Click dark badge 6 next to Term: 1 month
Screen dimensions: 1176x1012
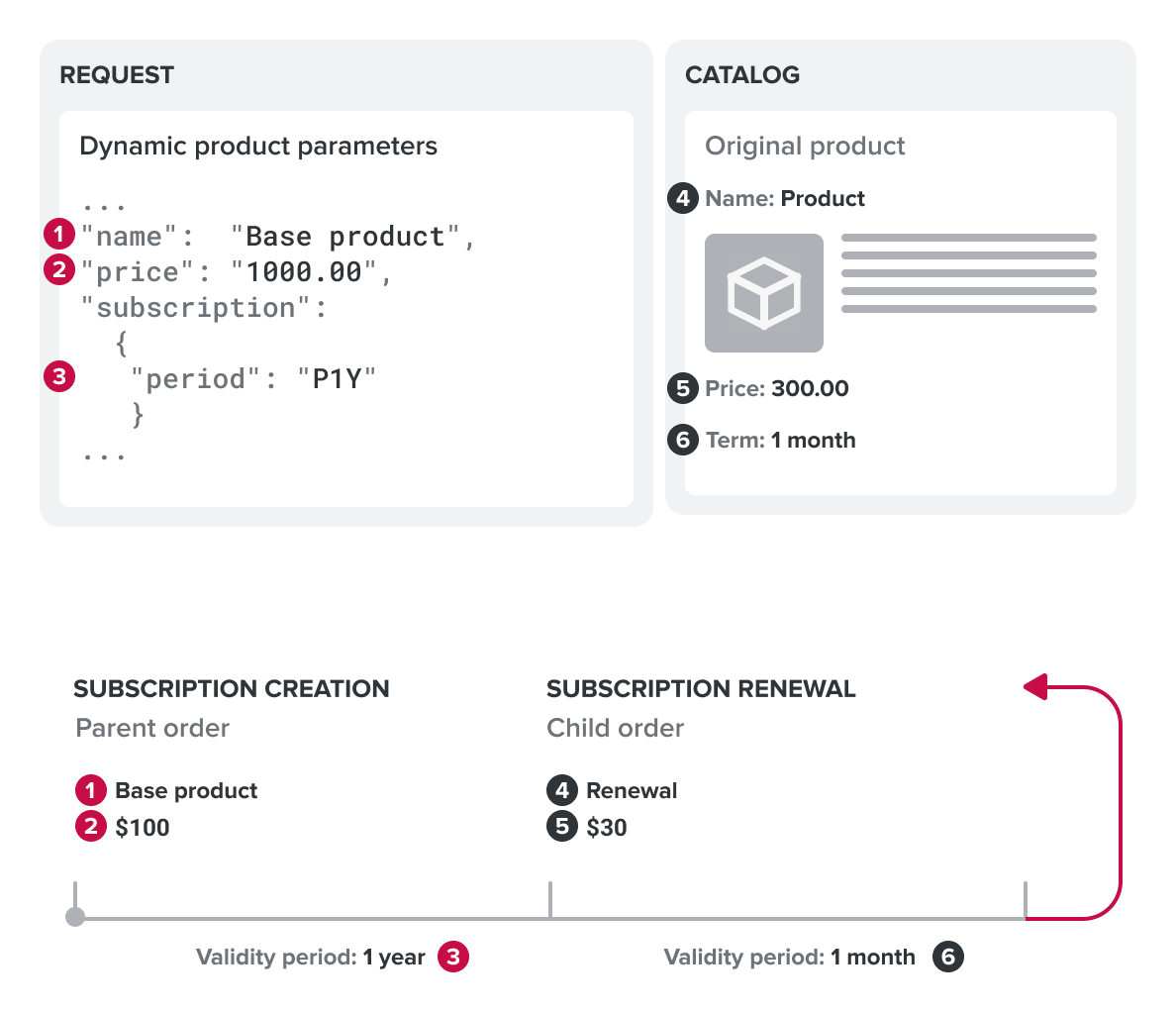[682, 440]
